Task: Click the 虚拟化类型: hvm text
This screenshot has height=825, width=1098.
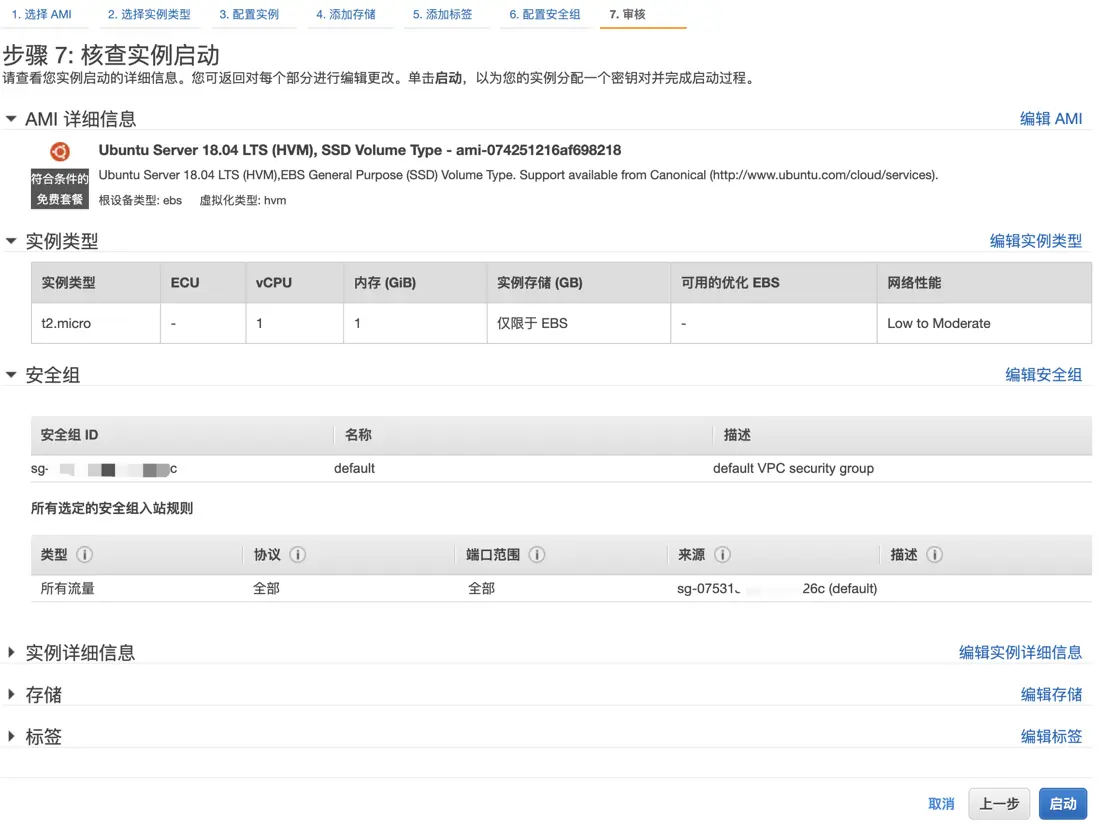Action: (x=242, y=200)
